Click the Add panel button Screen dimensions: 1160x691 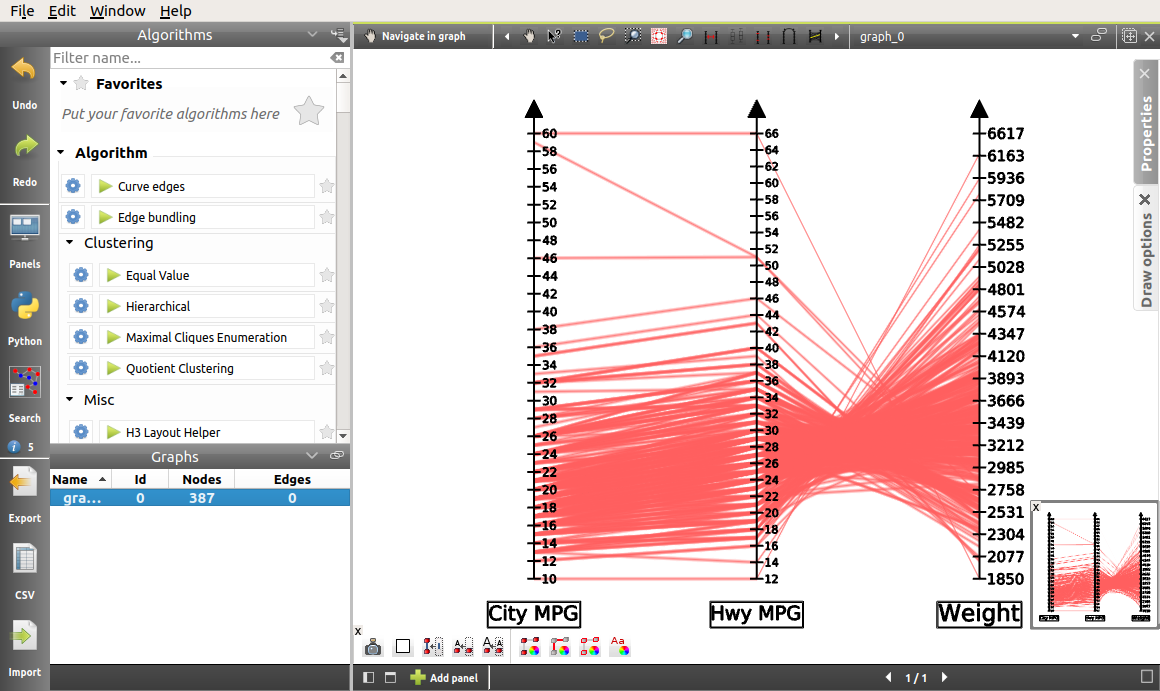[444, 678]
